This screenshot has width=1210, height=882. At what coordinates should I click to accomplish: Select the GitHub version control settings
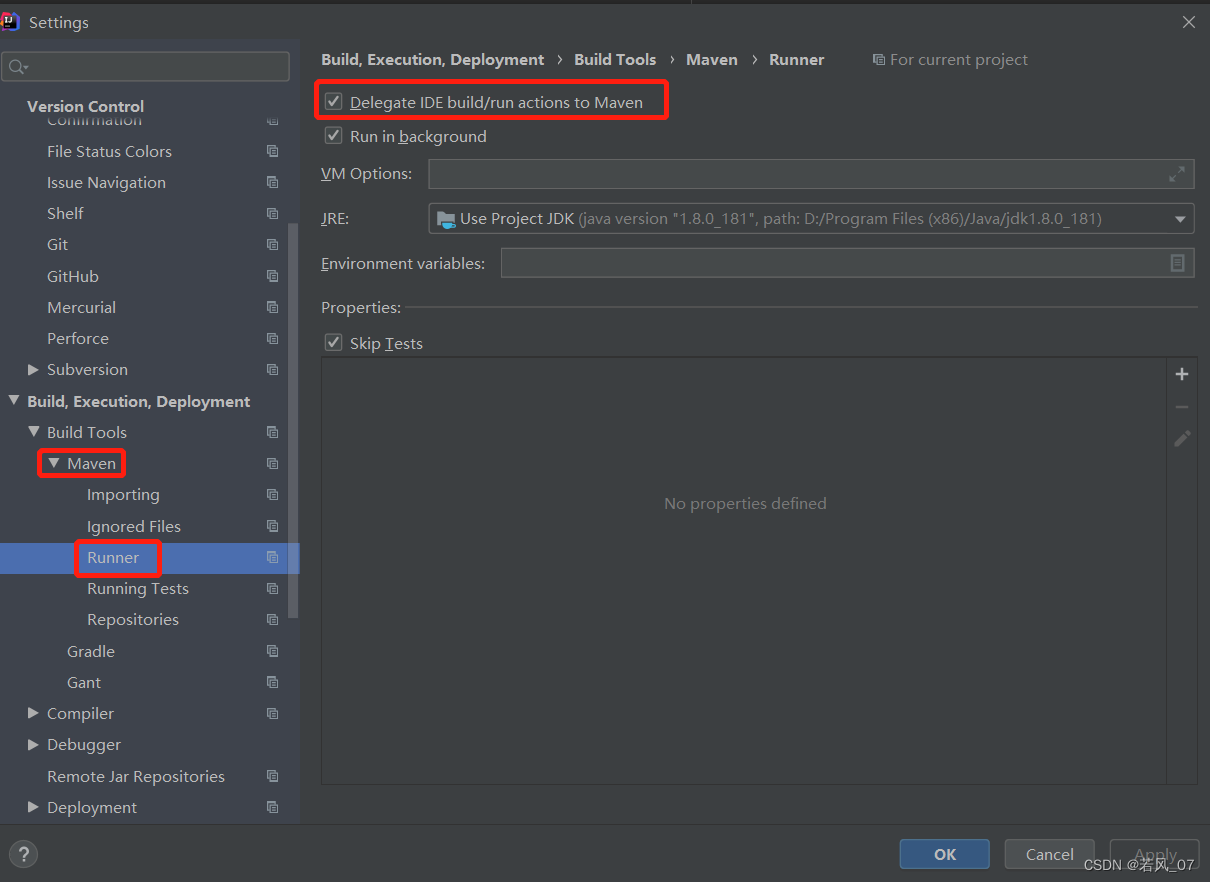tap(73, 276)
